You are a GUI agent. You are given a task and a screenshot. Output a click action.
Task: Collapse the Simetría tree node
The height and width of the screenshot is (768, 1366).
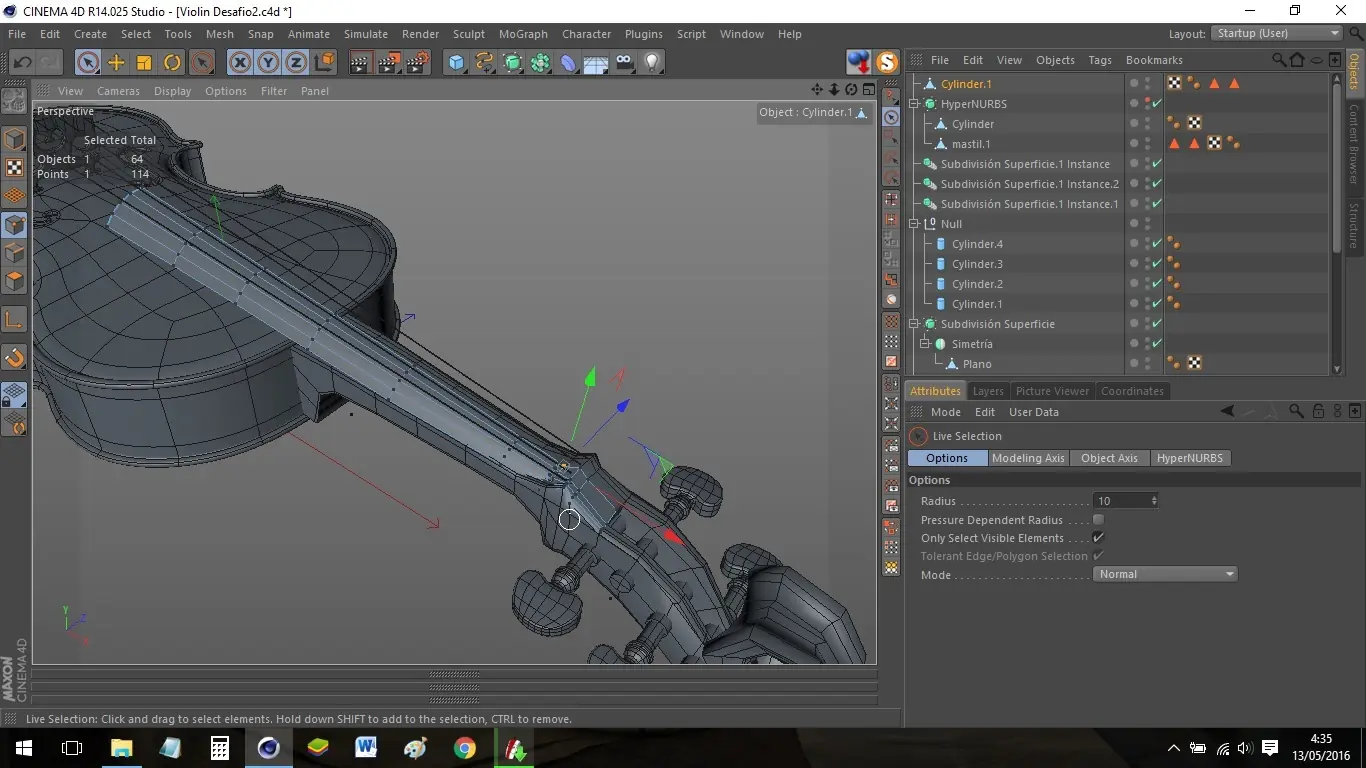tap(926, 344)
